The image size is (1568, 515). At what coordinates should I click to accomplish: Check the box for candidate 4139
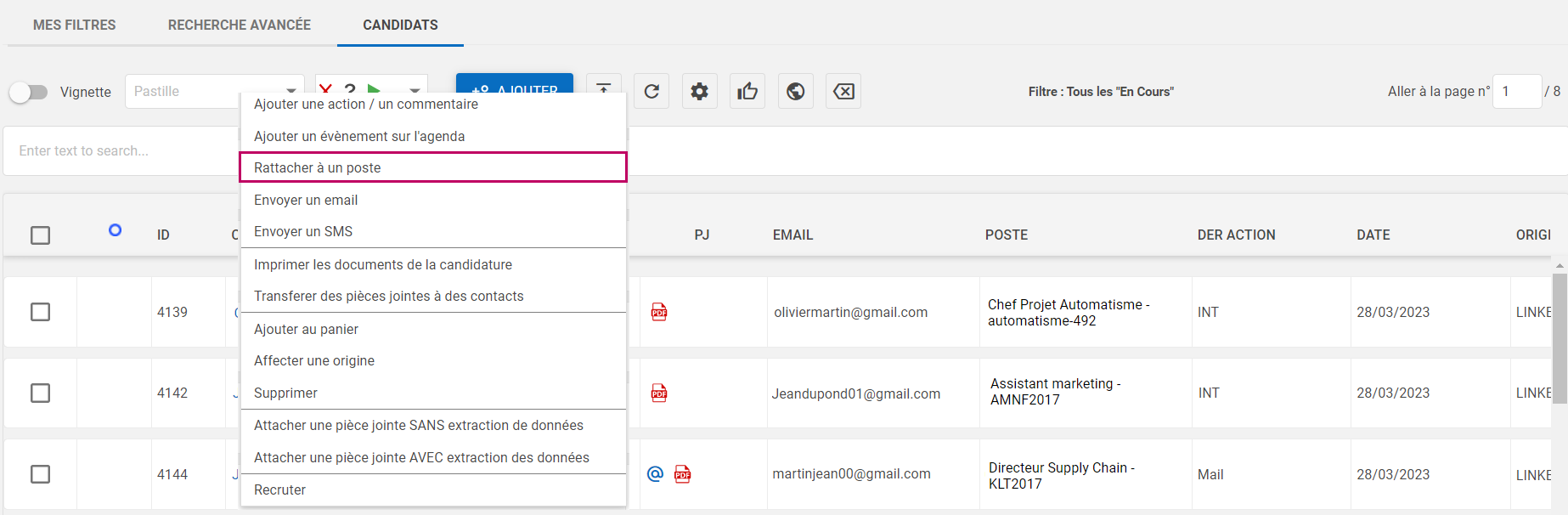(40, 312)
